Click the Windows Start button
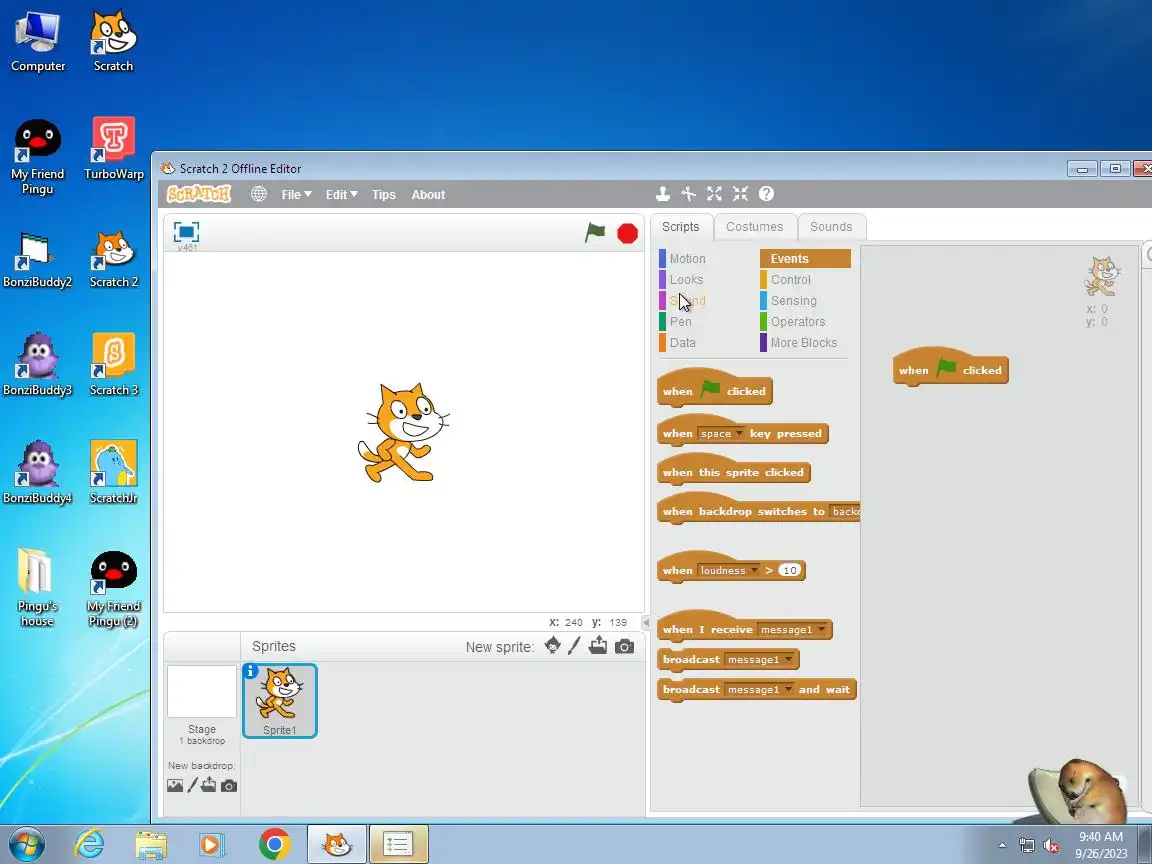 coord(26,844)
